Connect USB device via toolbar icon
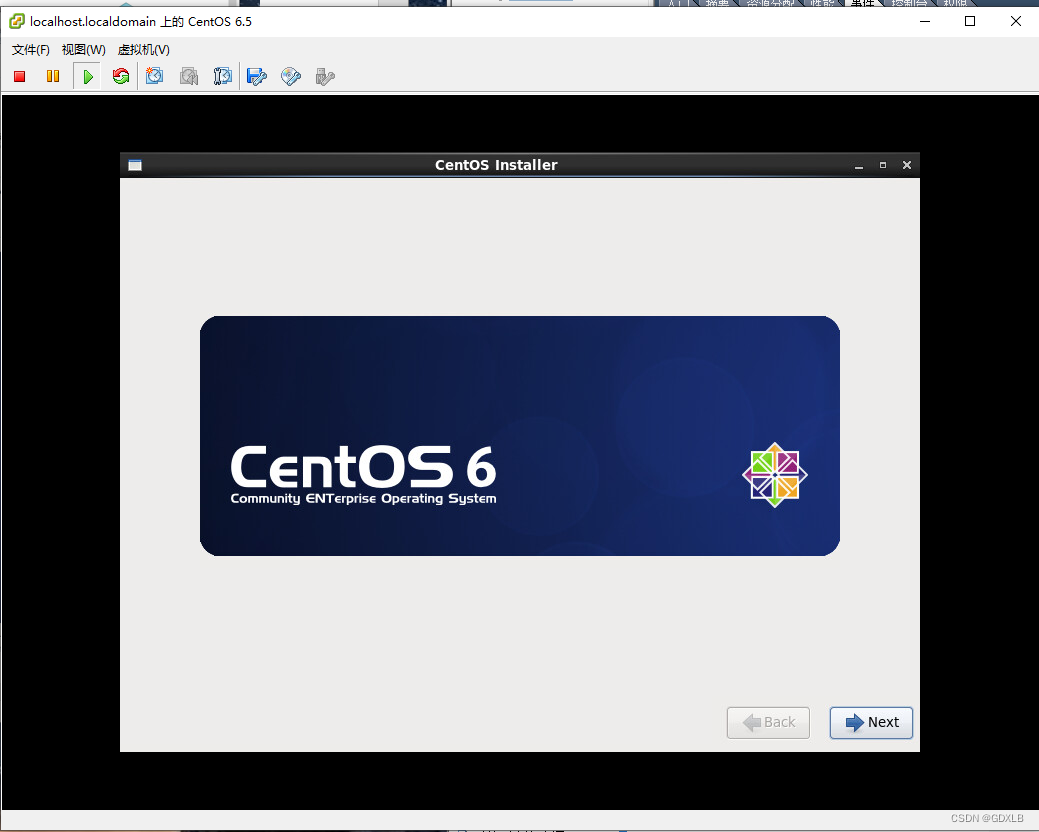Viewport: 1039px width, 832px height. [324, 76]
